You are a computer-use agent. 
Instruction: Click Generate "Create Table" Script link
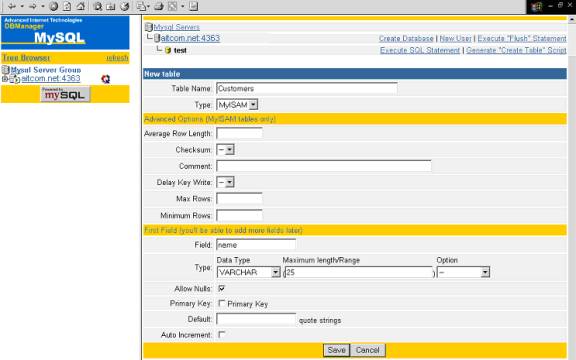coord(516,50)
